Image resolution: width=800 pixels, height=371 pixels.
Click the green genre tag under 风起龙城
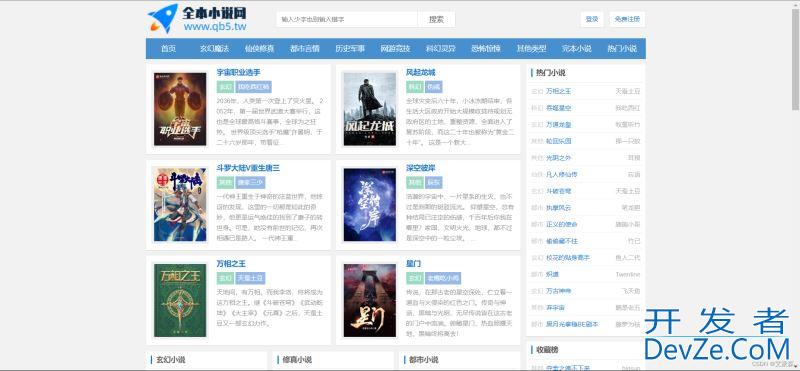(x=414, y=87)
